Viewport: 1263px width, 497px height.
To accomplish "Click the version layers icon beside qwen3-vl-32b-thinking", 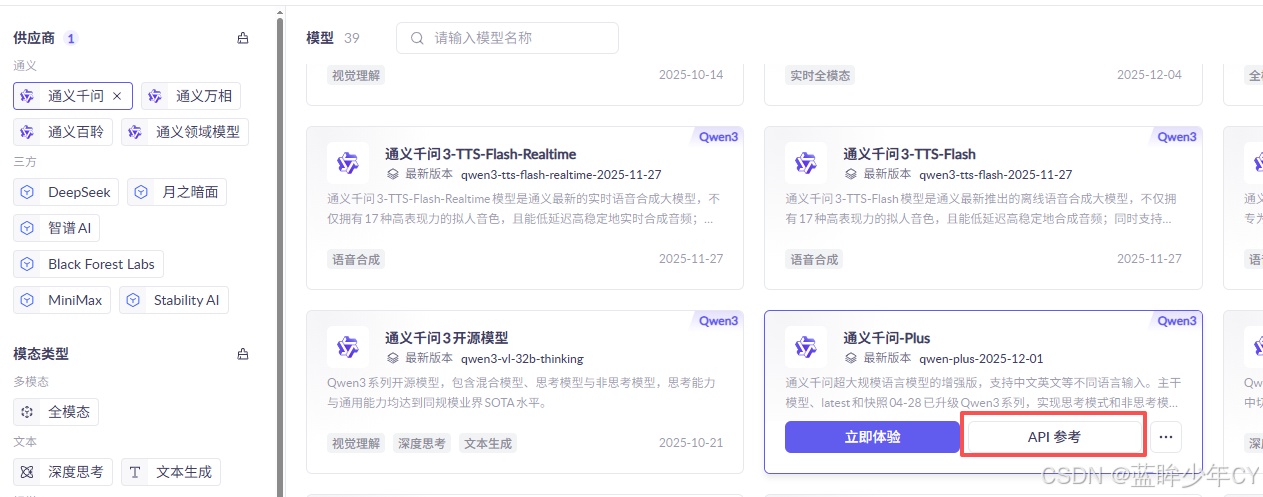I will click(392, 358).
